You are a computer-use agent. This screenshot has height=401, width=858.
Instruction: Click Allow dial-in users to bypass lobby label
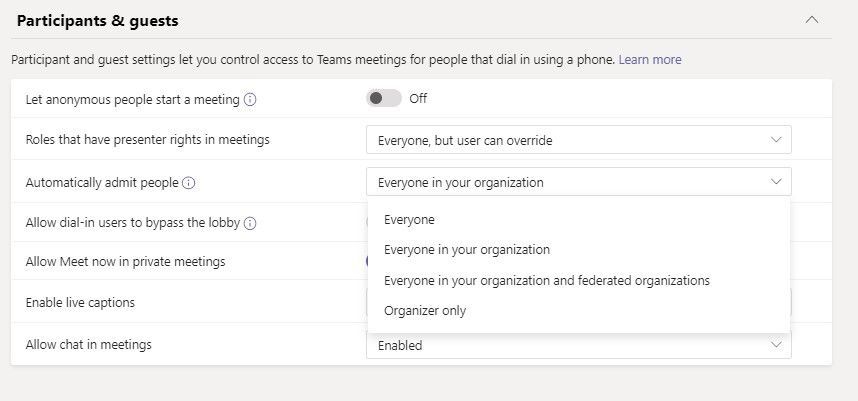point(132,223)
